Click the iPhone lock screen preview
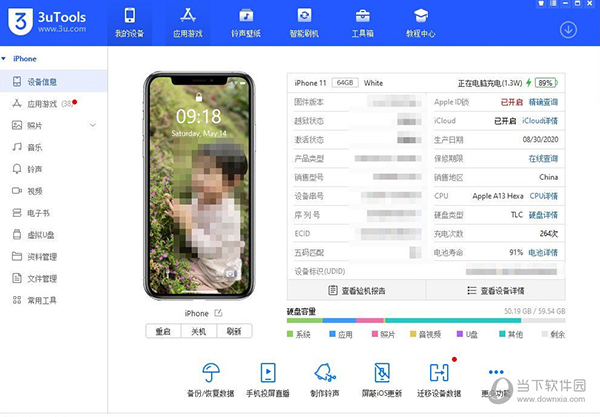 [x=199, y=186]
